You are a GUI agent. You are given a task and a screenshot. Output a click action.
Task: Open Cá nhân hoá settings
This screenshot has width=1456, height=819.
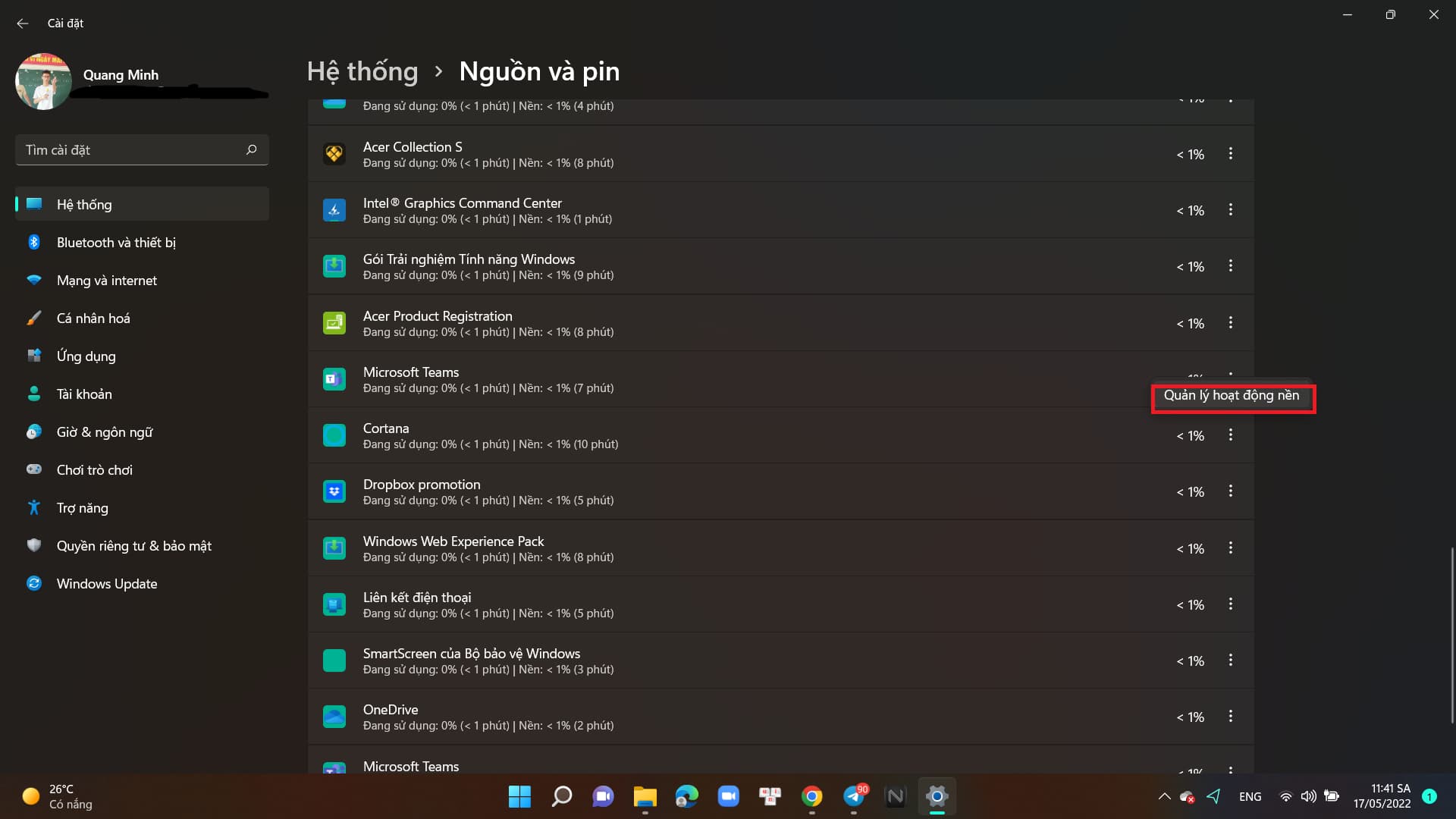coord(142,318)
